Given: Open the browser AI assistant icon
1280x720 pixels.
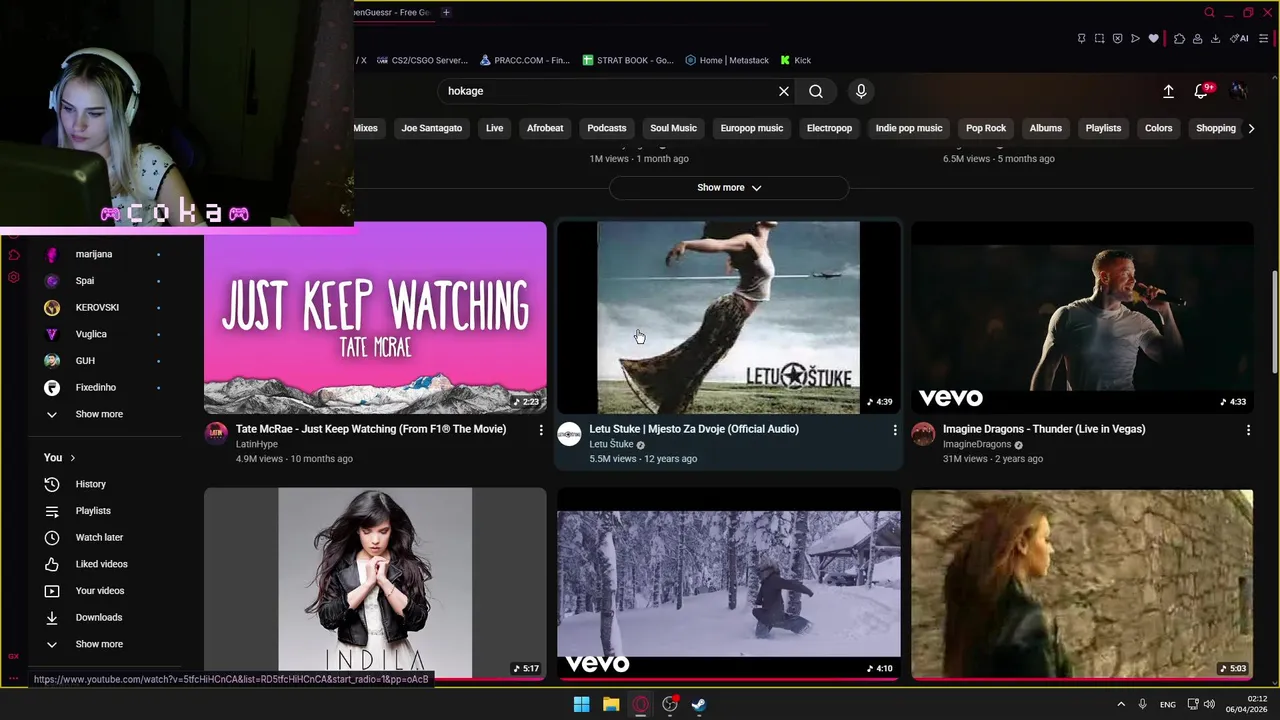Looking at the screenshot, I should tap(1239, 39).
